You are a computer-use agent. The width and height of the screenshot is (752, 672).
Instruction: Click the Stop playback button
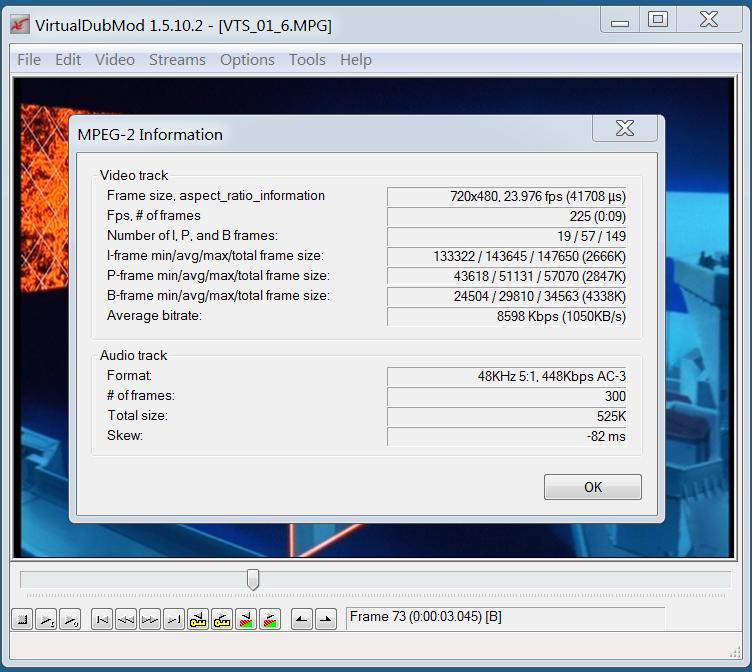point(22,619)
